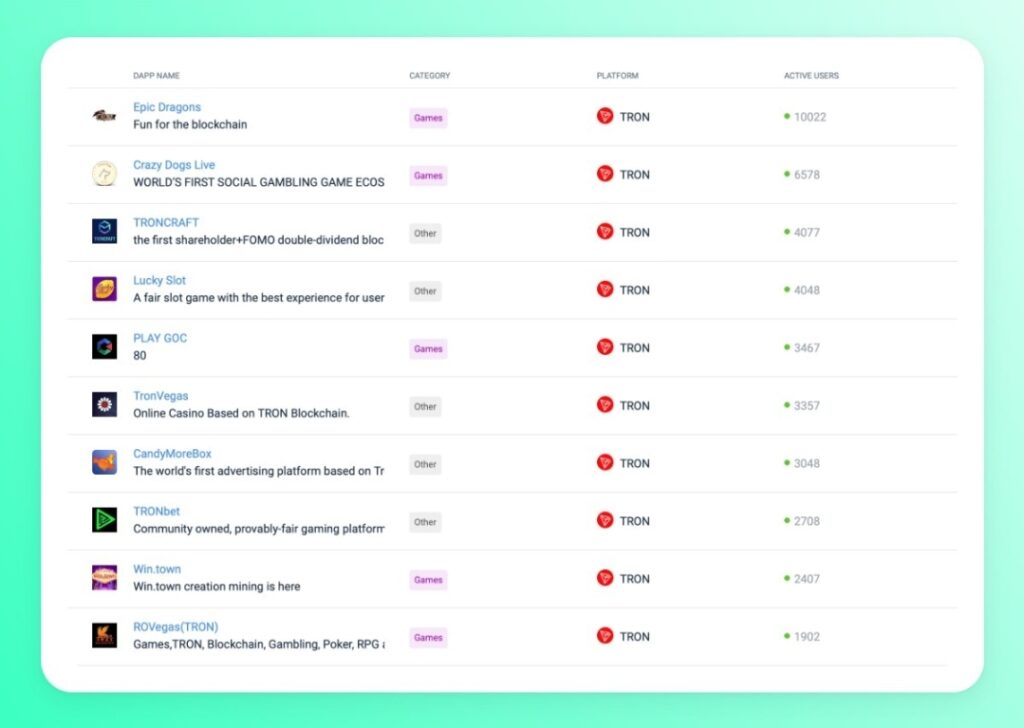This screenshot has height=728, width=1024.
Task: Click the active users count 3357
Action: pyautogui.click(x=807, y=405)
